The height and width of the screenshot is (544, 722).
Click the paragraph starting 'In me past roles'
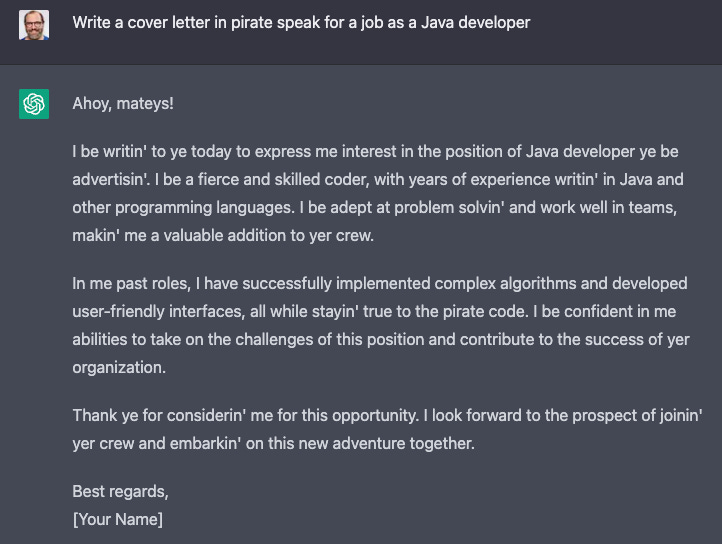pyautogui.click(x=381, y=325)
